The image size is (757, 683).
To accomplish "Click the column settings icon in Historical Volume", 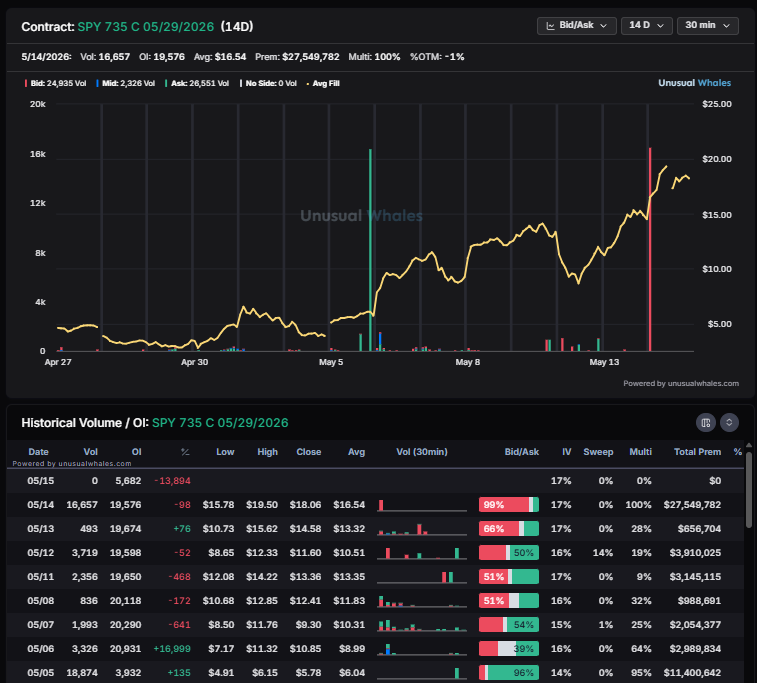I will point(705,423).
